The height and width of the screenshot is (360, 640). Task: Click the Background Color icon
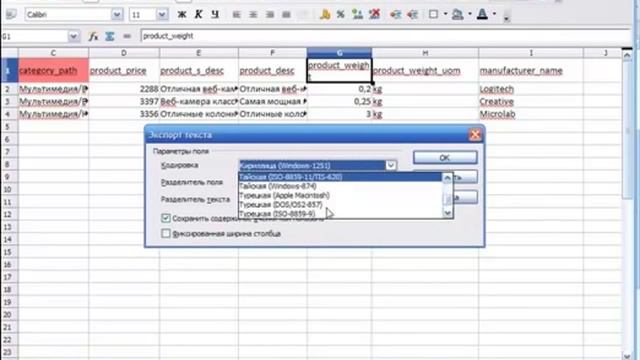pos(458,15)
